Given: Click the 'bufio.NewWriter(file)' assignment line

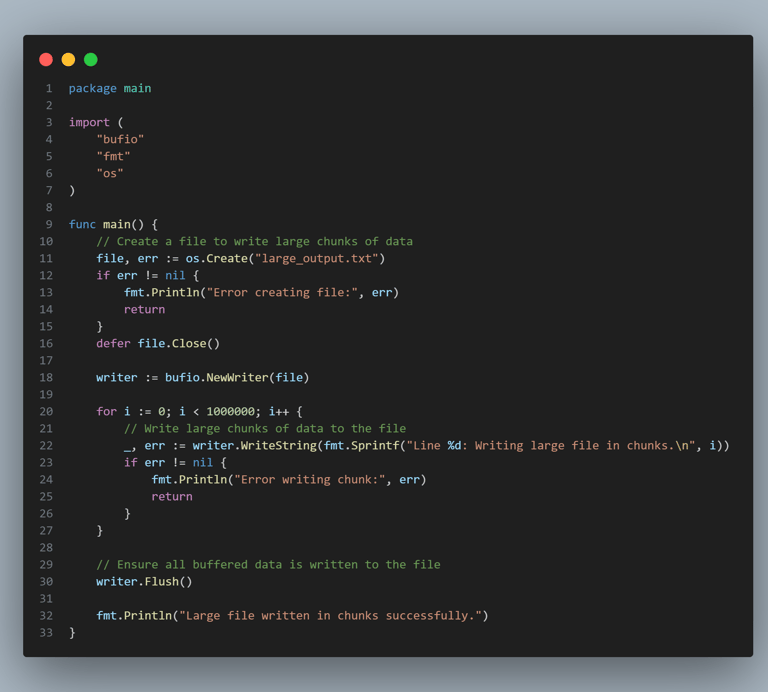Looking at the screenshot, I should (x=202, y=378).
